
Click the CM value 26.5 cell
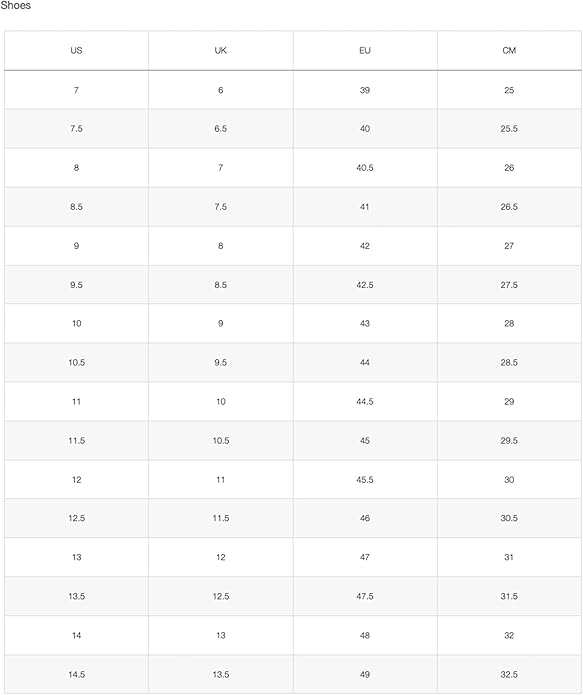tap(509, 207)
